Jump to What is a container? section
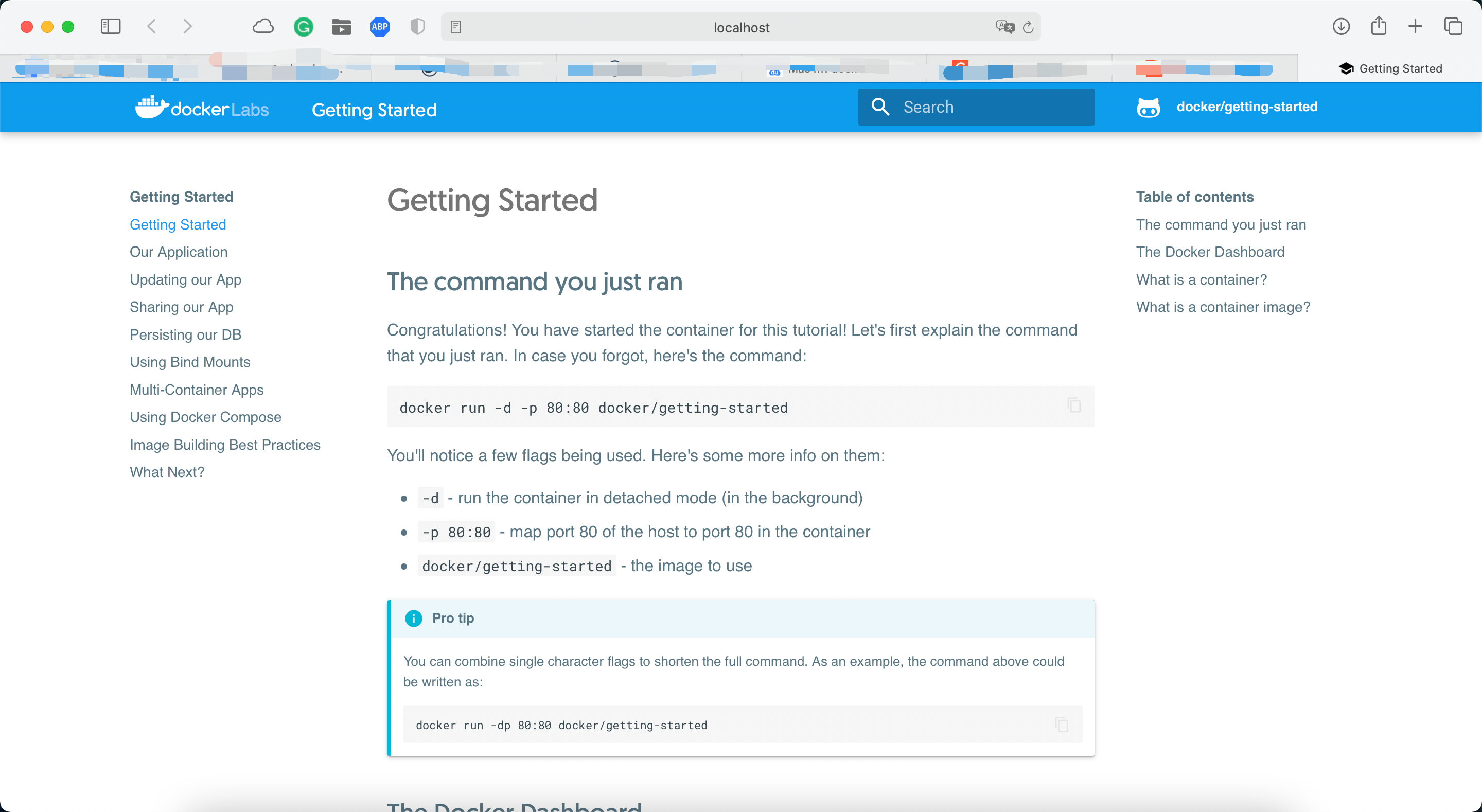1482x812 pixels. [x=1201, y=280]
